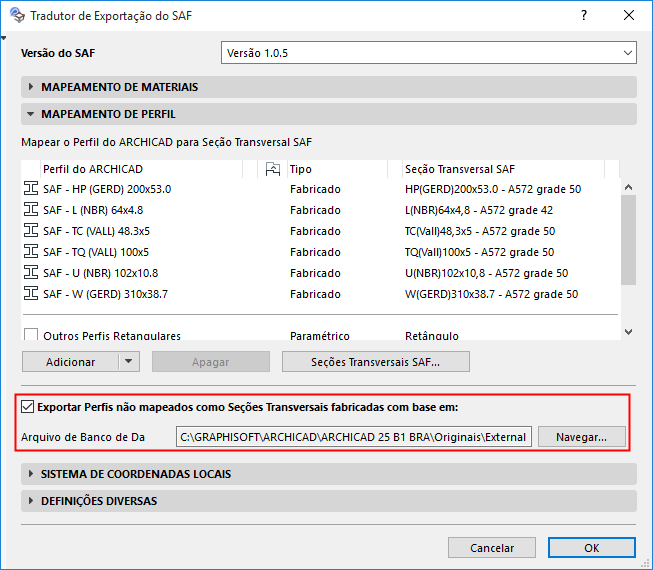Click Fabricado type of the W (GERD) row

click(x=315, y=294)
